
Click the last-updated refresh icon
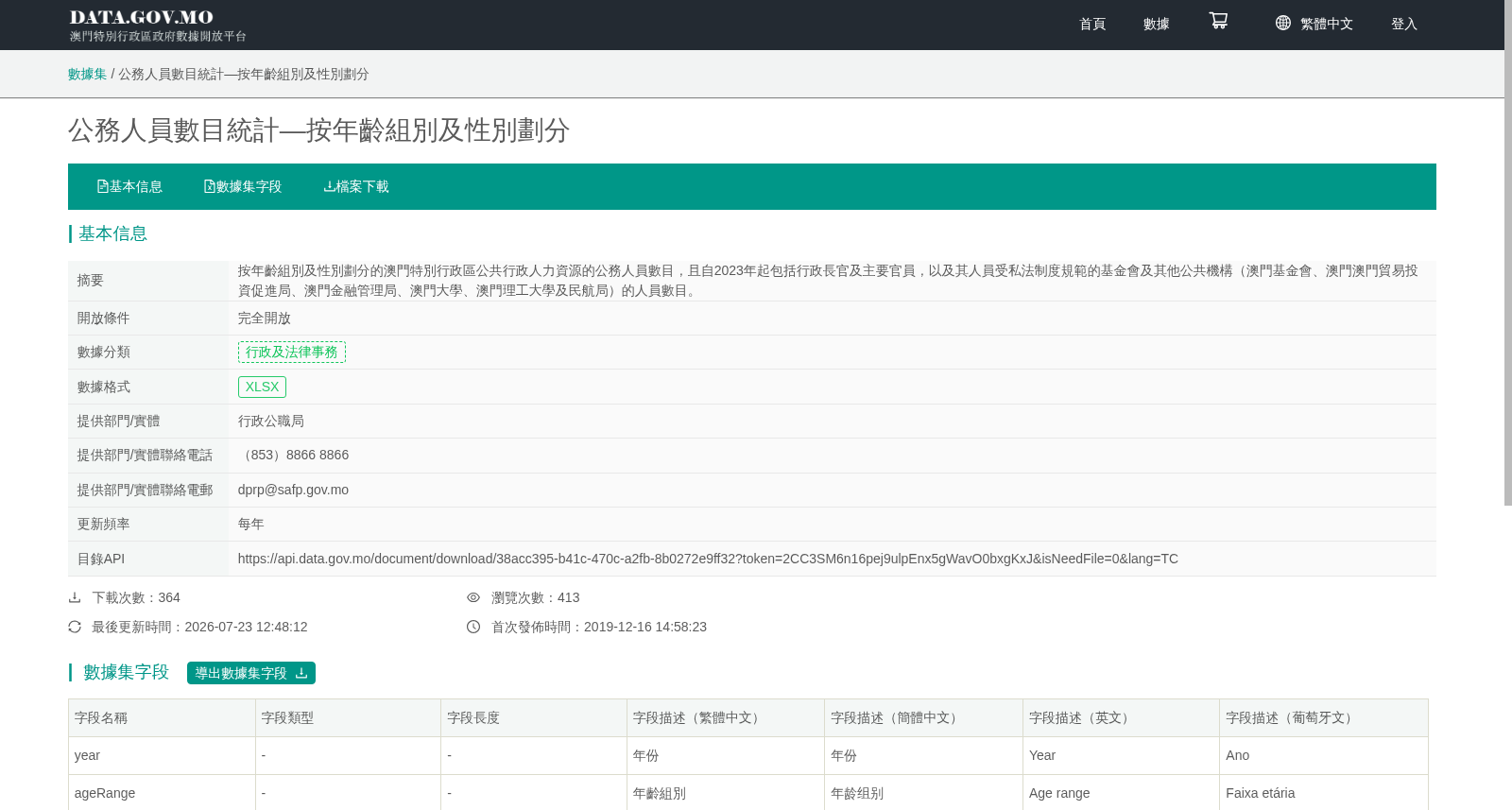tap(75, 627)
